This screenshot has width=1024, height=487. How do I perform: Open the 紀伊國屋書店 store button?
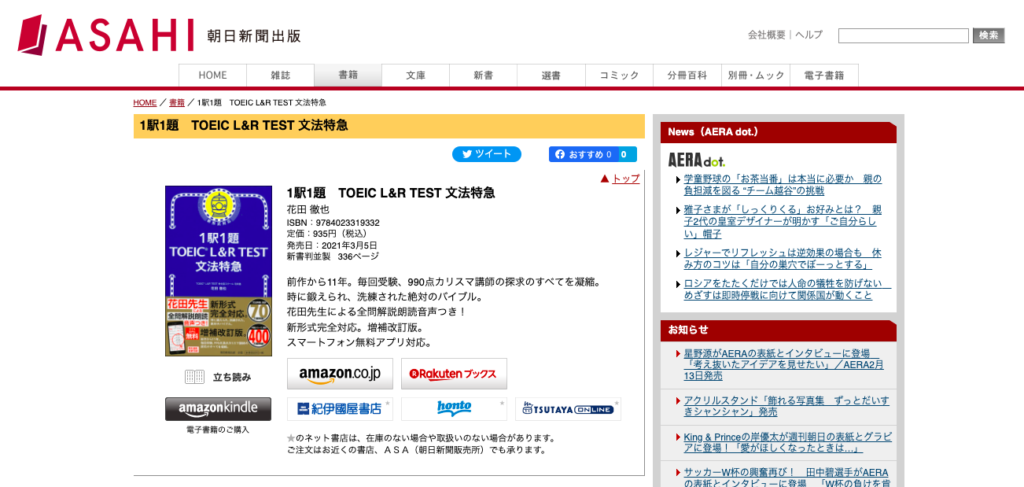click(340, 409)
